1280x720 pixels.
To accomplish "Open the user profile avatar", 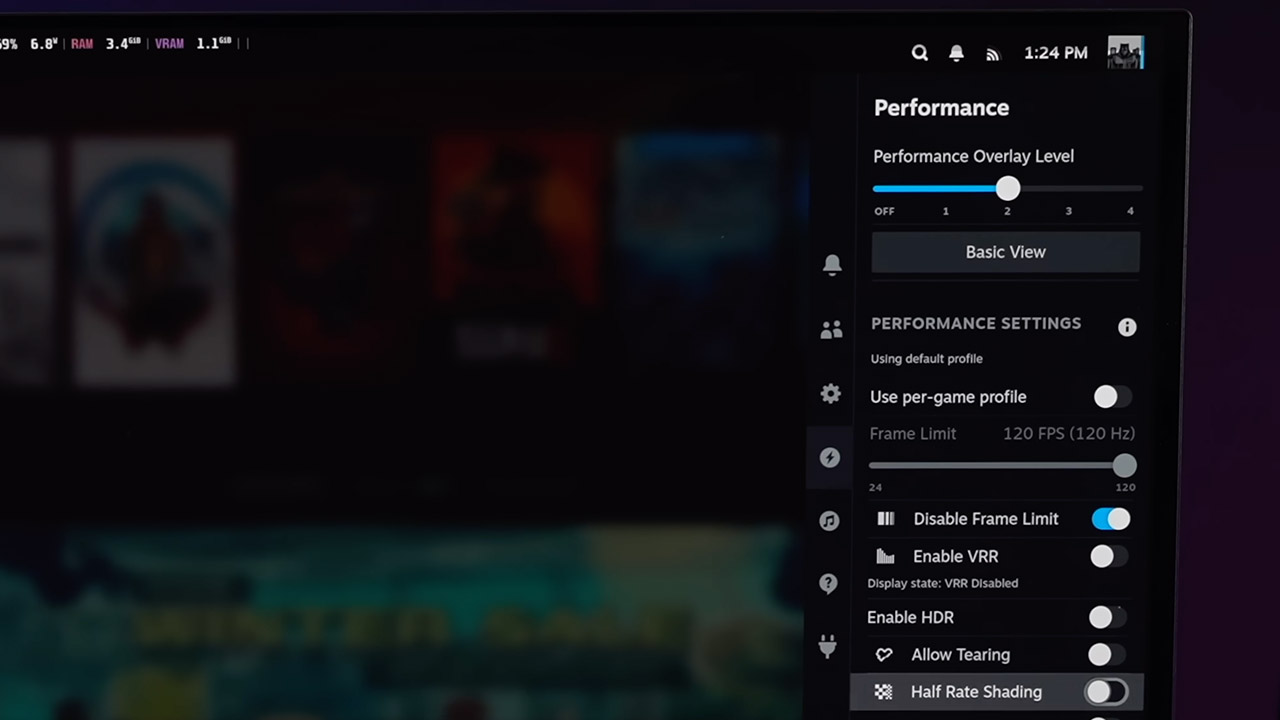I will pyautogui.click(x=1125, y=53).
